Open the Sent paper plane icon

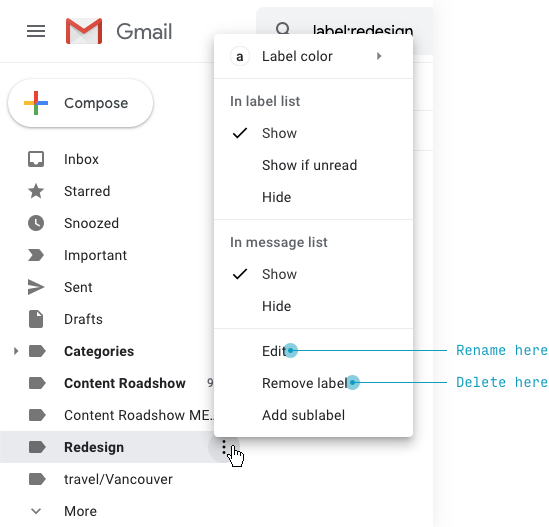[x=36, y=287]
